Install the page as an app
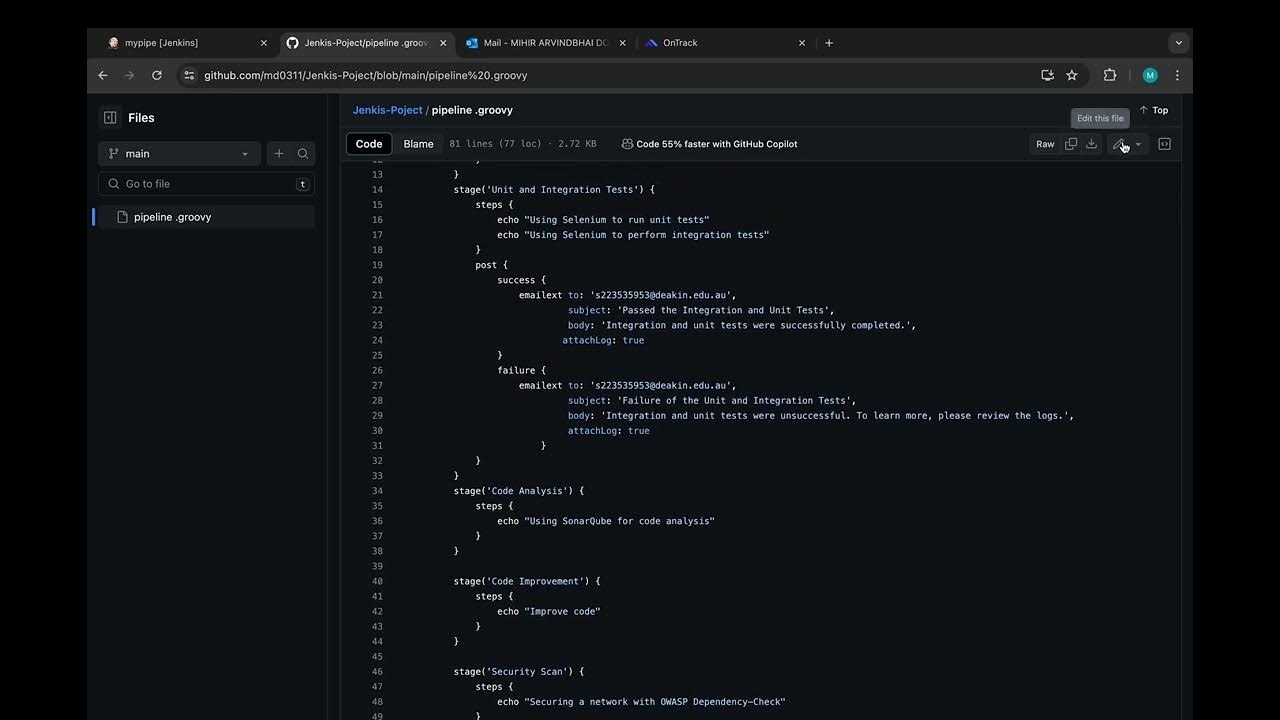Viewport: 1280px width, 720px height. click(1047, 75)
